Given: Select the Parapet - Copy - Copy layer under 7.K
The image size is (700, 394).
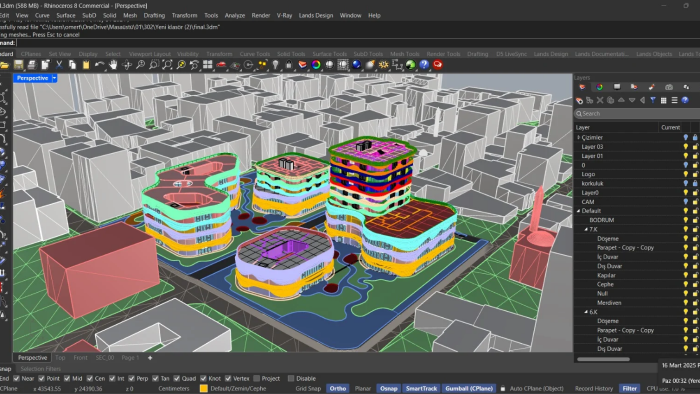Looking at the screenshot, I should point(625,248).
